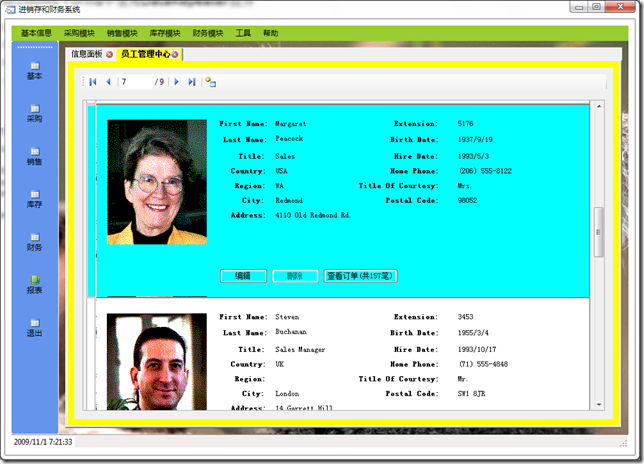This screenshot has height=464, width=644.
Task: Click the status bar date 2009/11/1 7:21:33
Action: (x=43, y=442)
